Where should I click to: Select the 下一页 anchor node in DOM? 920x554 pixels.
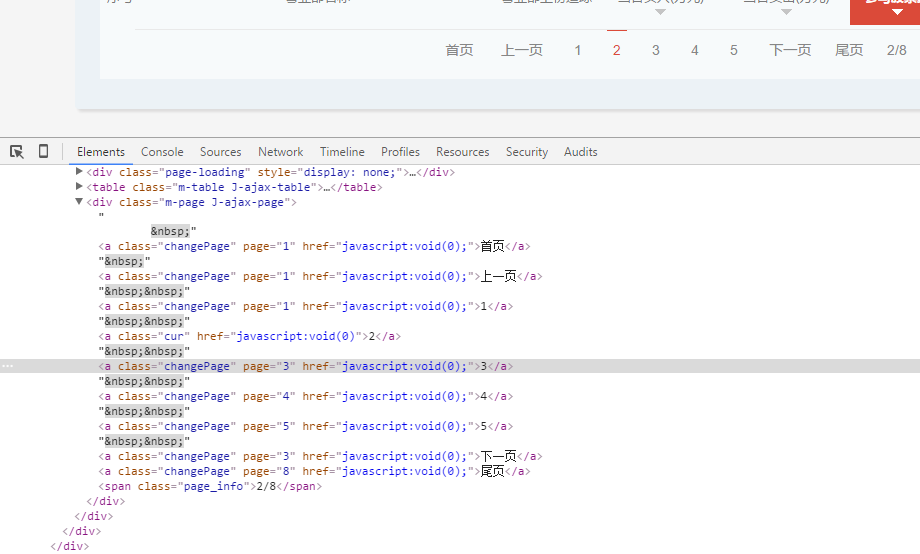click(x=320, y=456)
